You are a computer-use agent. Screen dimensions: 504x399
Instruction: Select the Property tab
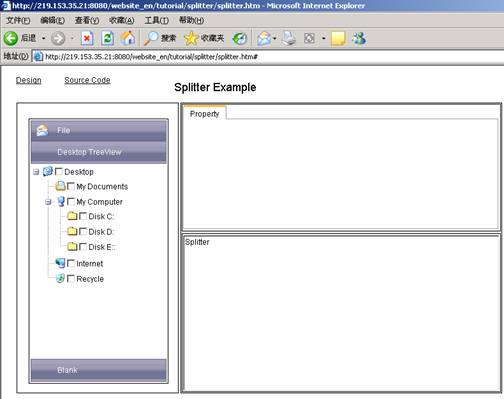(205, 113)
